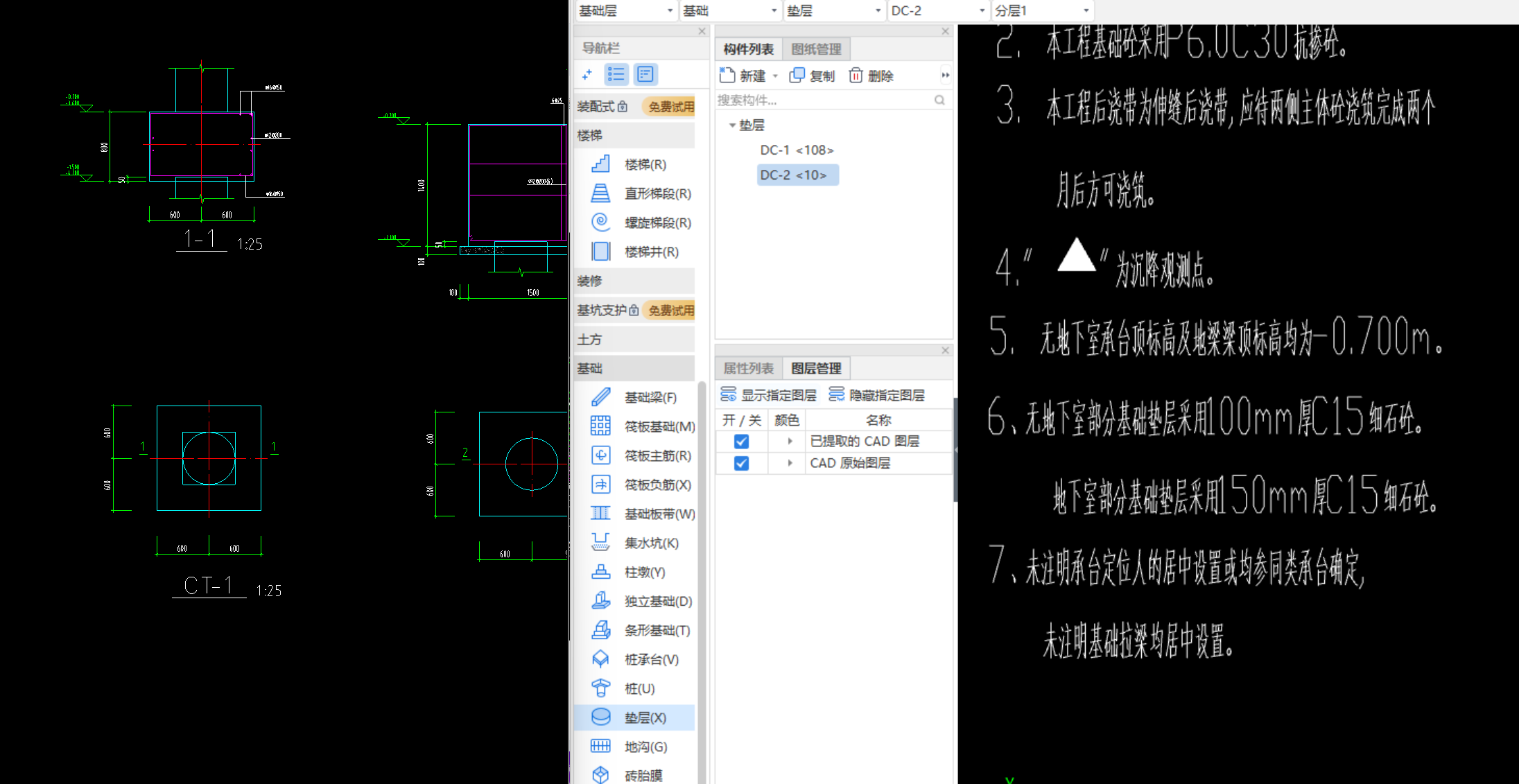Select the 地沟(G) trench tool
The image size is (1519, 784).
[x=634, y=747]
